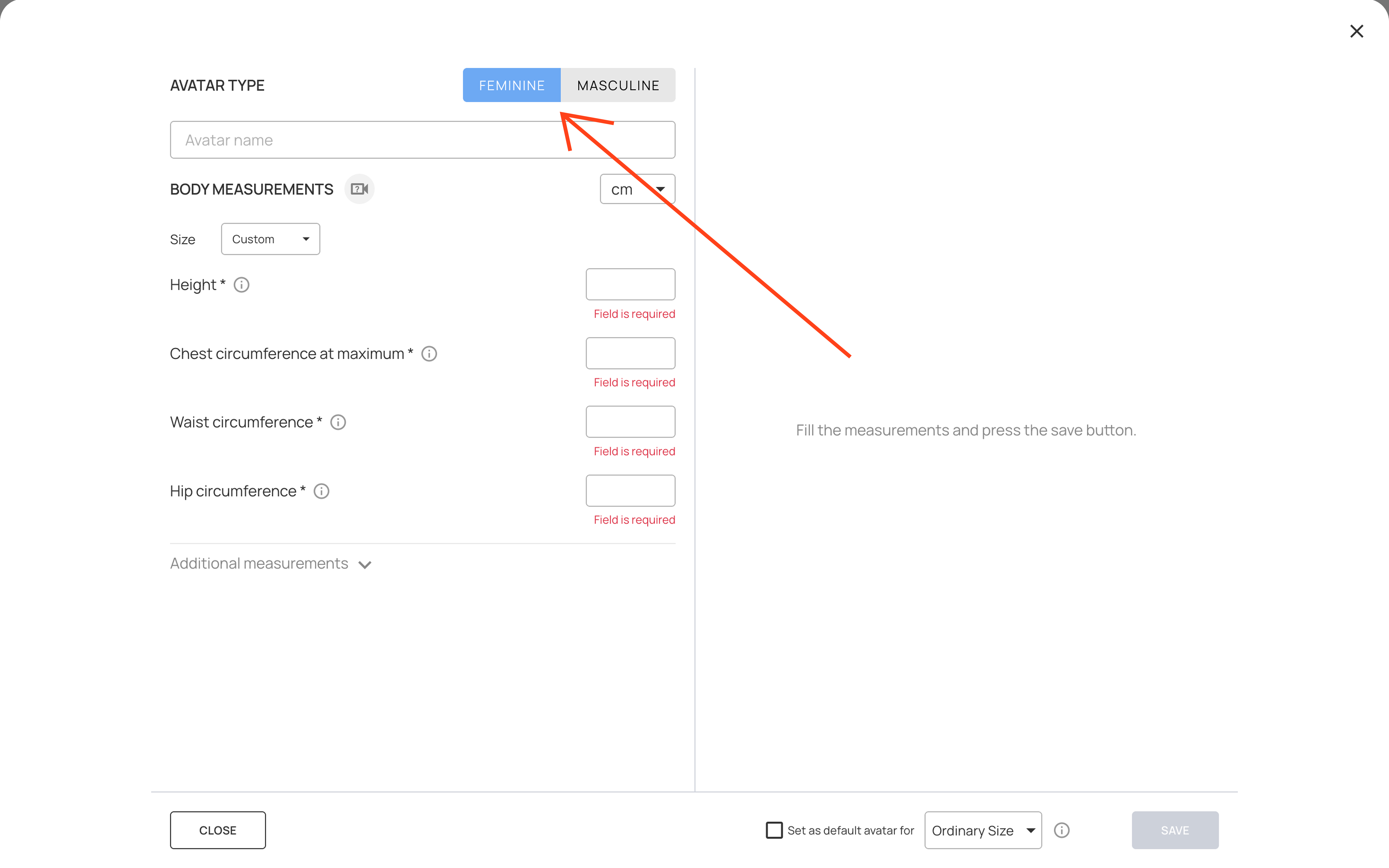
Task: Expand Additional measurements section
Action: (271, 564)
